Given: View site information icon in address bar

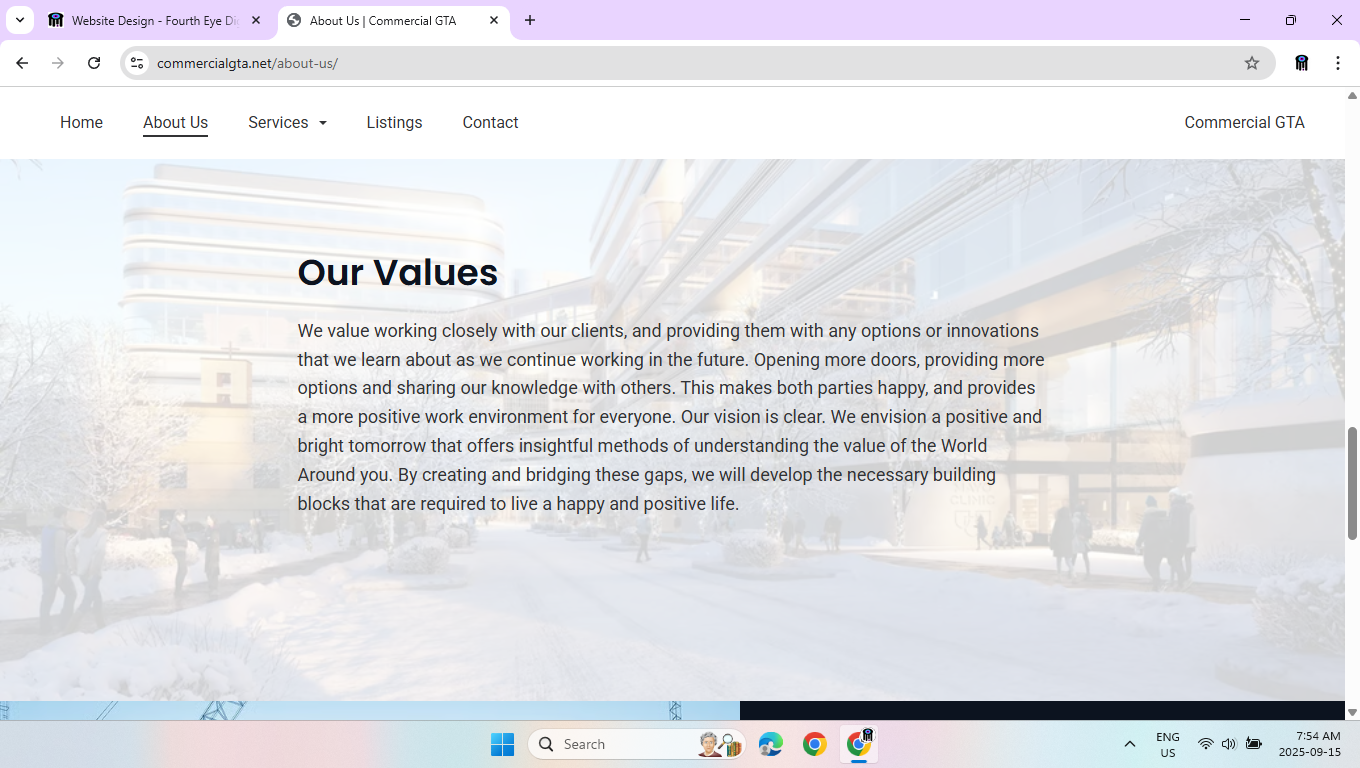Looking at the screenshot, I should (137, 63).
